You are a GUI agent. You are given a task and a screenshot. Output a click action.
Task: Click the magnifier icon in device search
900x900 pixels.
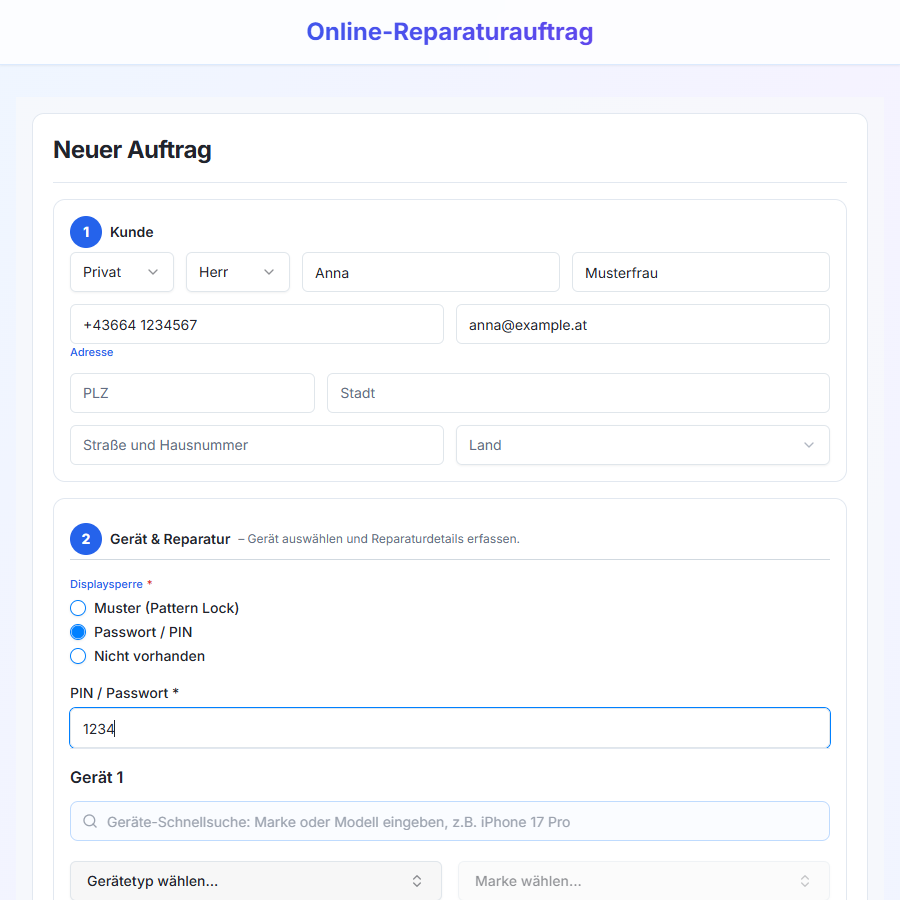[x=90, y=821]
